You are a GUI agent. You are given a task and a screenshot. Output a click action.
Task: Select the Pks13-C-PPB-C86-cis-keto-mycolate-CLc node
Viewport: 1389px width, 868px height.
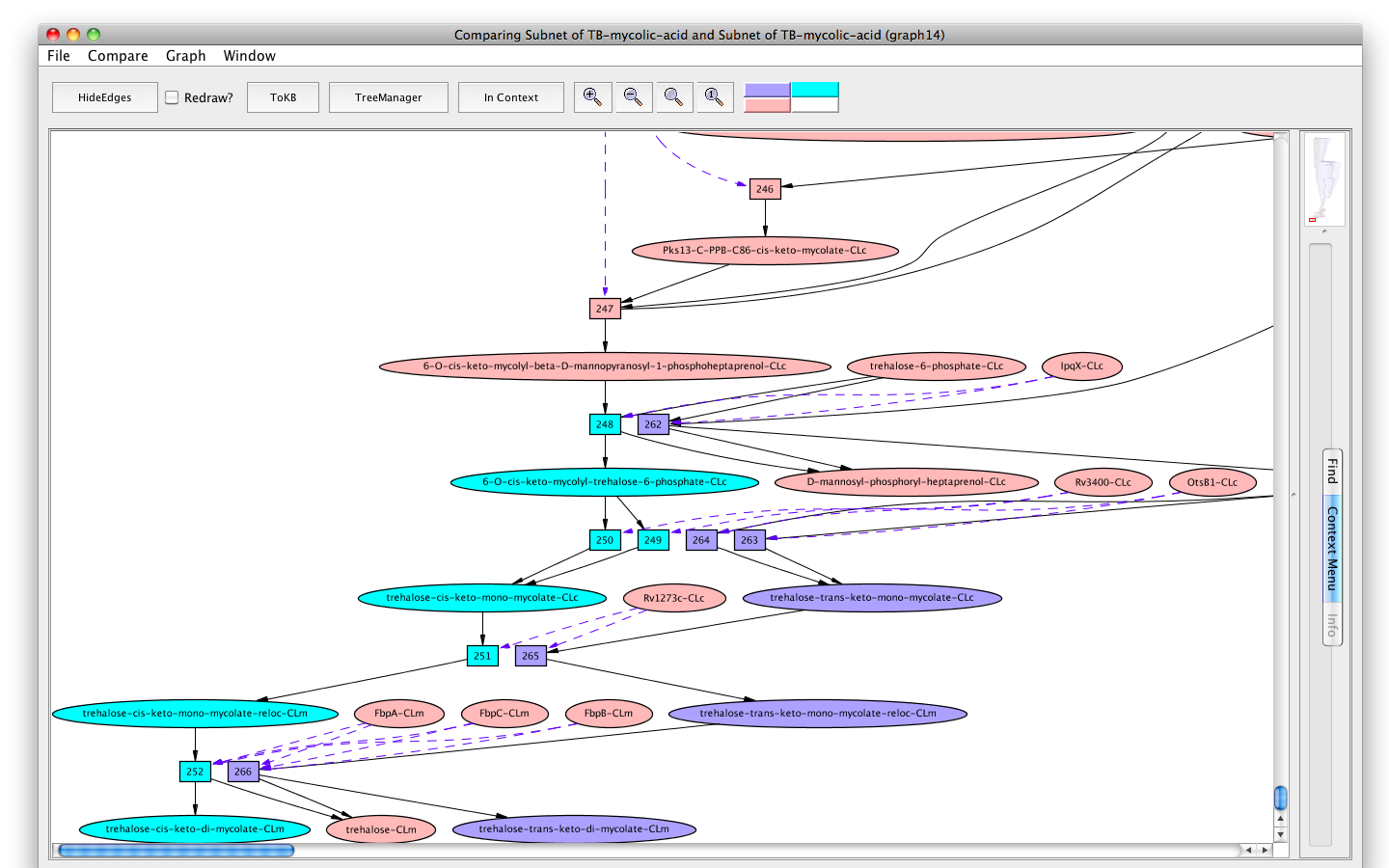point(765,251)
